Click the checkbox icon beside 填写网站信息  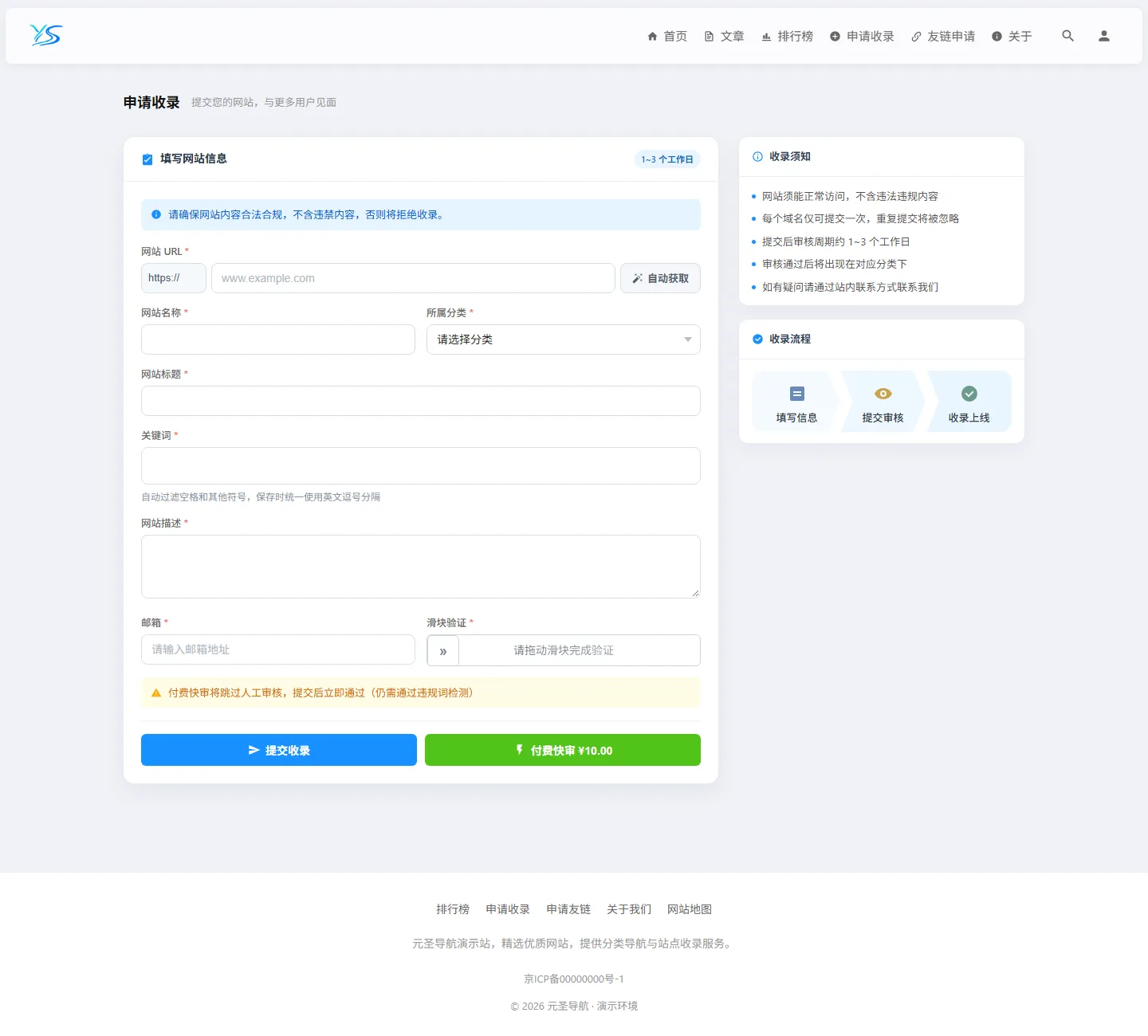pos(147,159)
